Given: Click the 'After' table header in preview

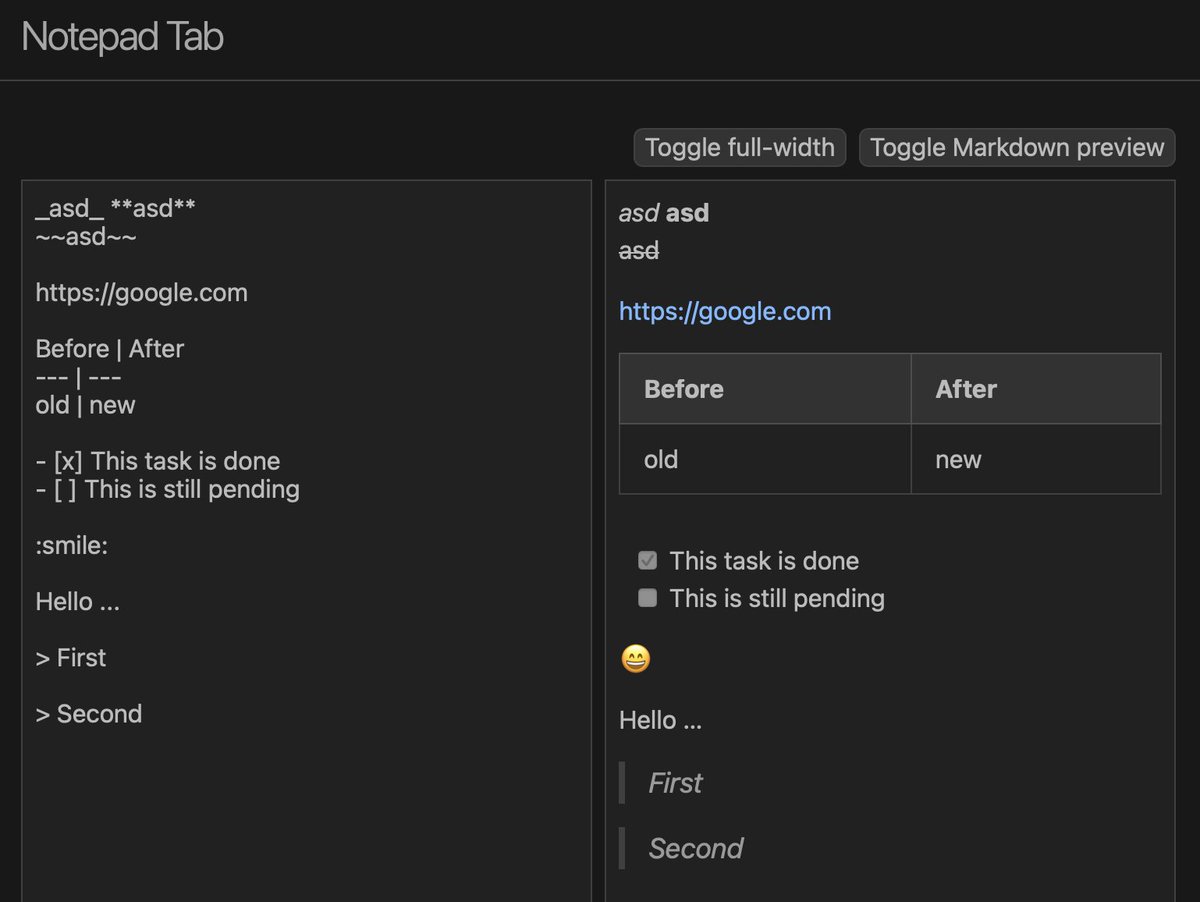Looking at the screenshot, I should [x=1036, y=389].
